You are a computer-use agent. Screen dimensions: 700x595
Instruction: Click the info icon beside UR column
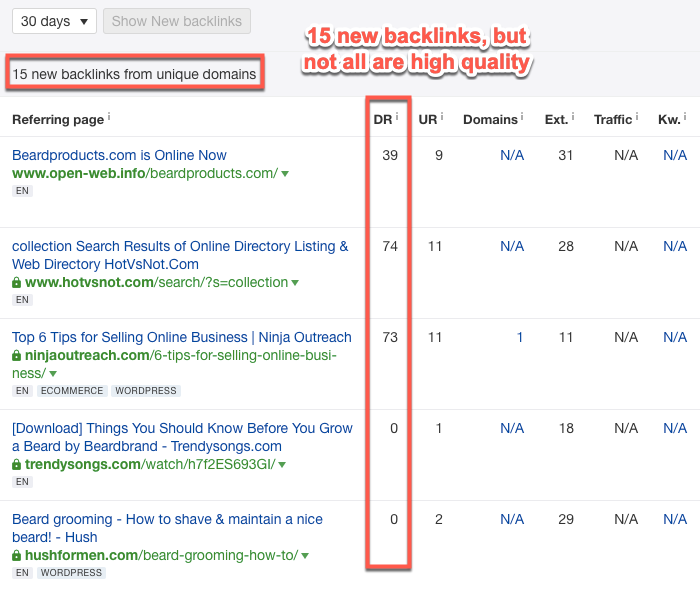pyautogui.click(x=442, y=116)
